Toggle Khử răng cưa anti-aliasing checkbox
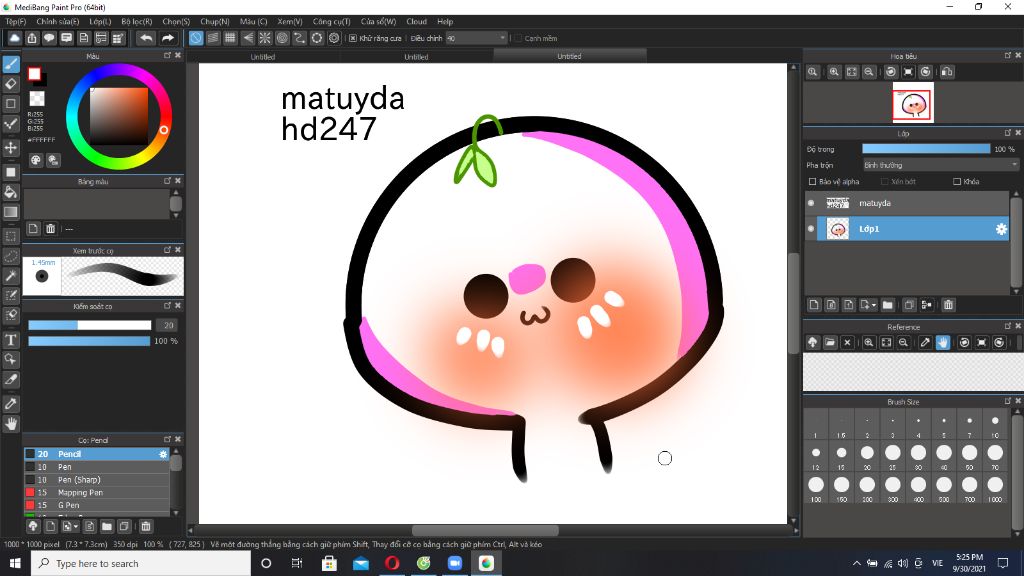This screenshot has width=1024, height=576. (353, 39)
